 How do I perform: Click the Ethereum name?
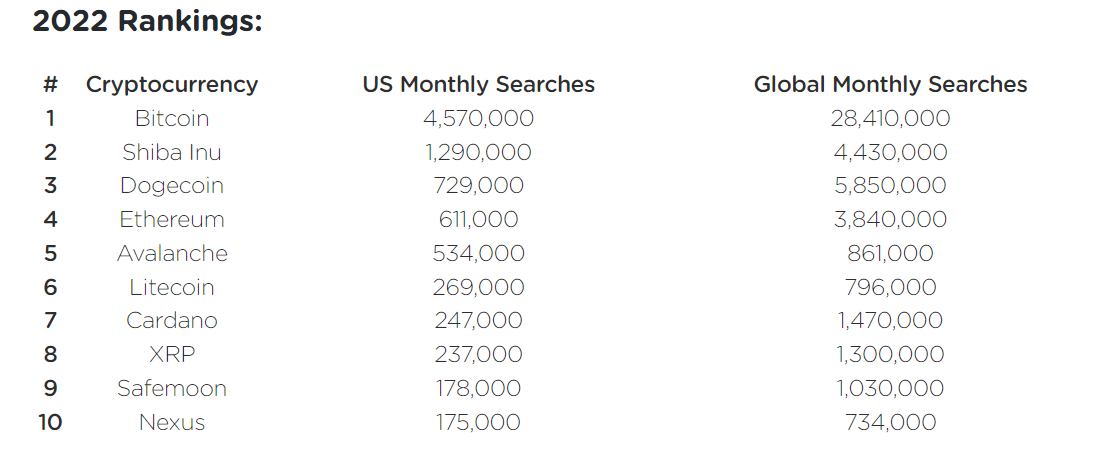(x=172, y=220)
